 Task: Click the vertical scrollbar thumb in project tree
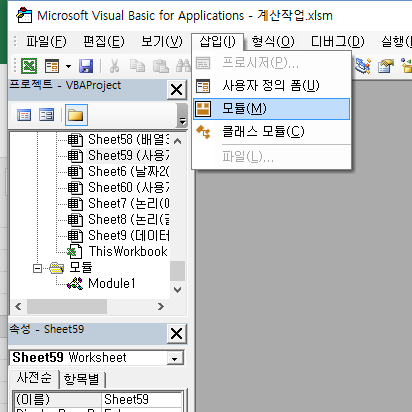pyautogui.click(x=178, y=271)
